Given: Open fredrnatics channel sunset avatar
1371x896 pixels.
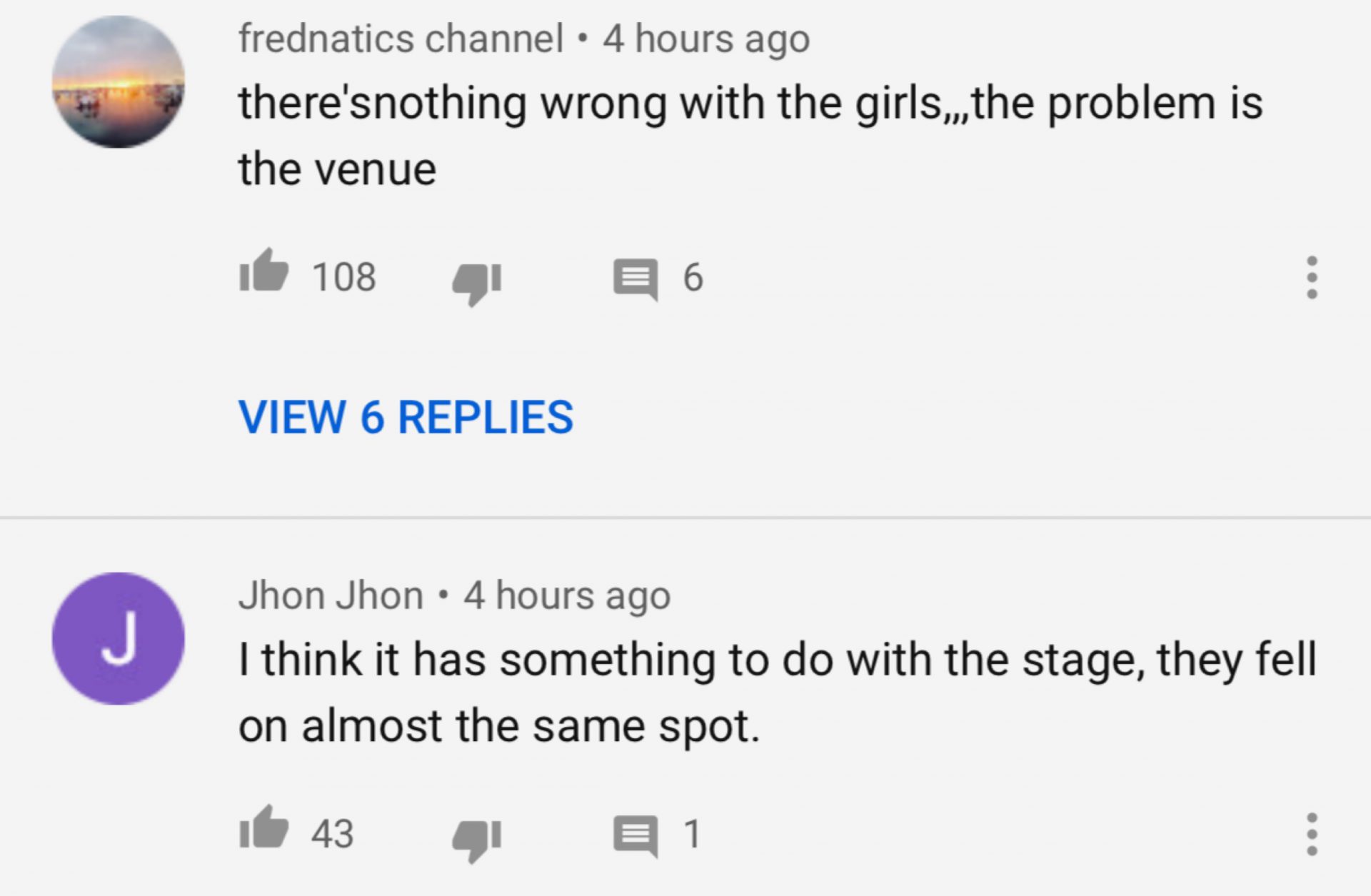Looking at the screenshot, I should coord(119,82).
